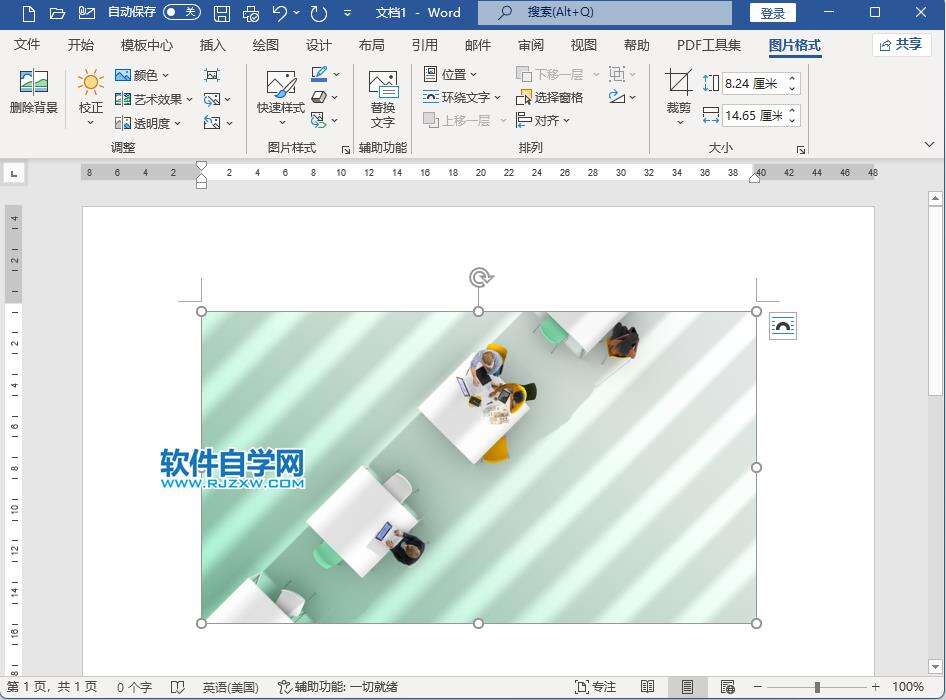
Task: Expand the 艺术效果 (Artistic Effects) dropdown
Action: (x=154, y=99)
